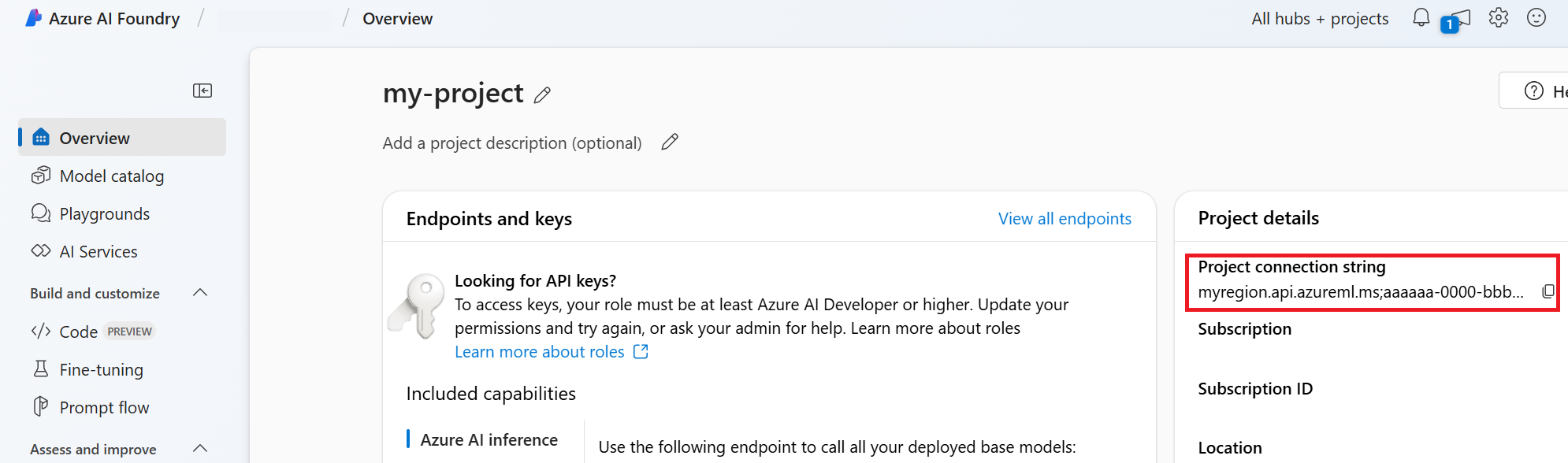Click the Prompt flow icon
The width and height of the screenshot is (1568, 463).
(x=41, y=406)
